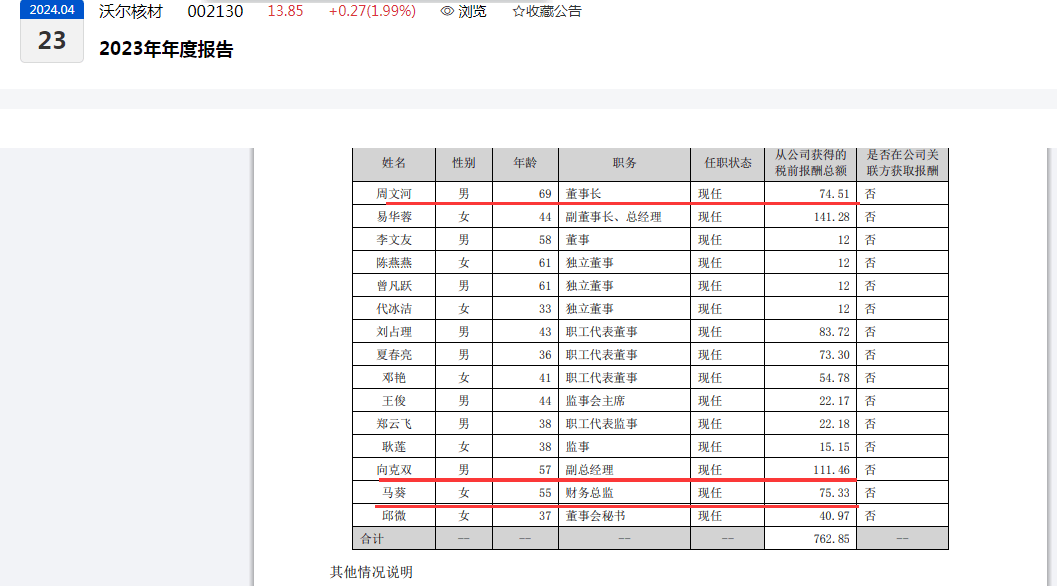1057x586 pixels.
Task: Click the salary value 111.46
Action: click(x=832, y=470)
